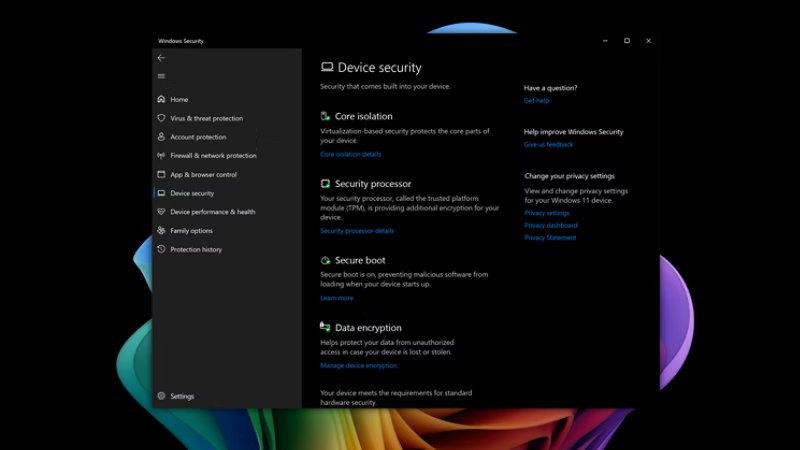Open App & browser control
Screen dimensions: 800x450
click(x=204, y=174)
